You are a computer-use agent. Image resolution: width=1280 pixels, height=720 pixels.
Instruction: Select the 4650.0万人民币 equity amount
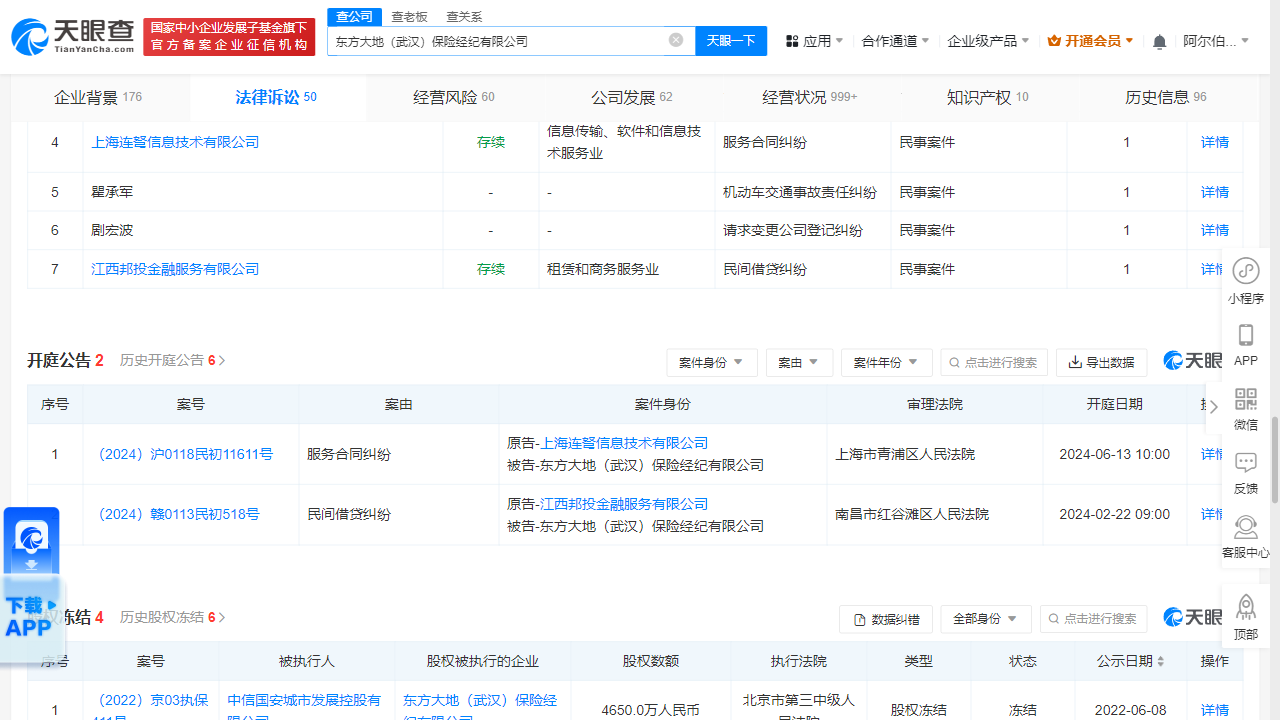click(x=650, y=710)
